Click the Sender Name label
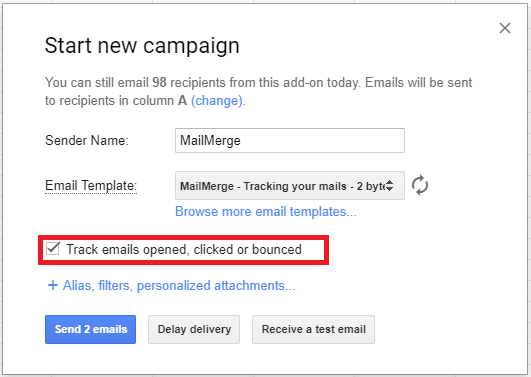This screenshot has height=377, width=531. tap(87, 141)
